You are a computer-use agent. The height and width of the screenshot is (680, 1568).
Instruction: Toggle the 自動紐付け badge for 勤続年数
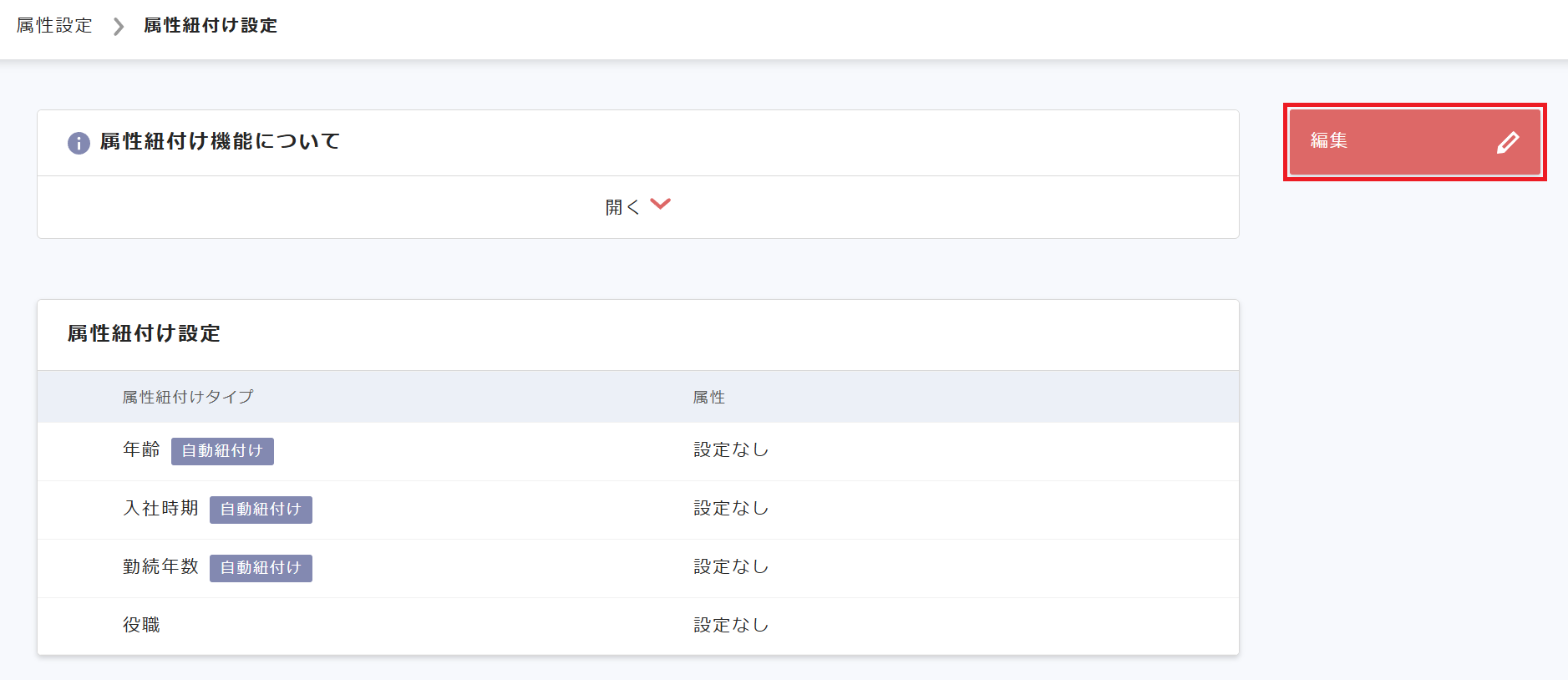point(261,568)
